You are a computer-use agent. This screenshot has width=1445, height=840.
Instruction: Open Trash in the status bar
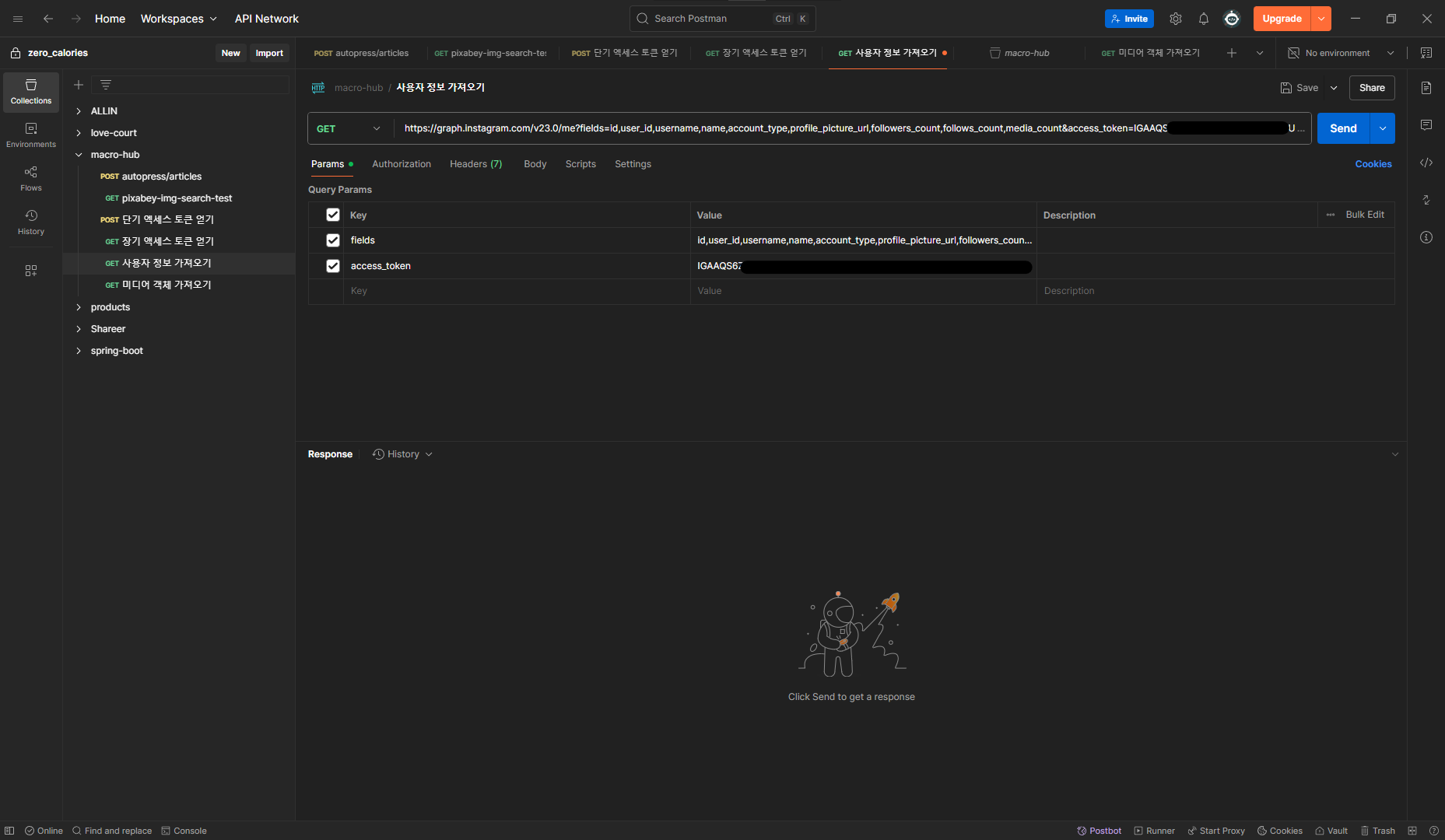click(1377, 831)
